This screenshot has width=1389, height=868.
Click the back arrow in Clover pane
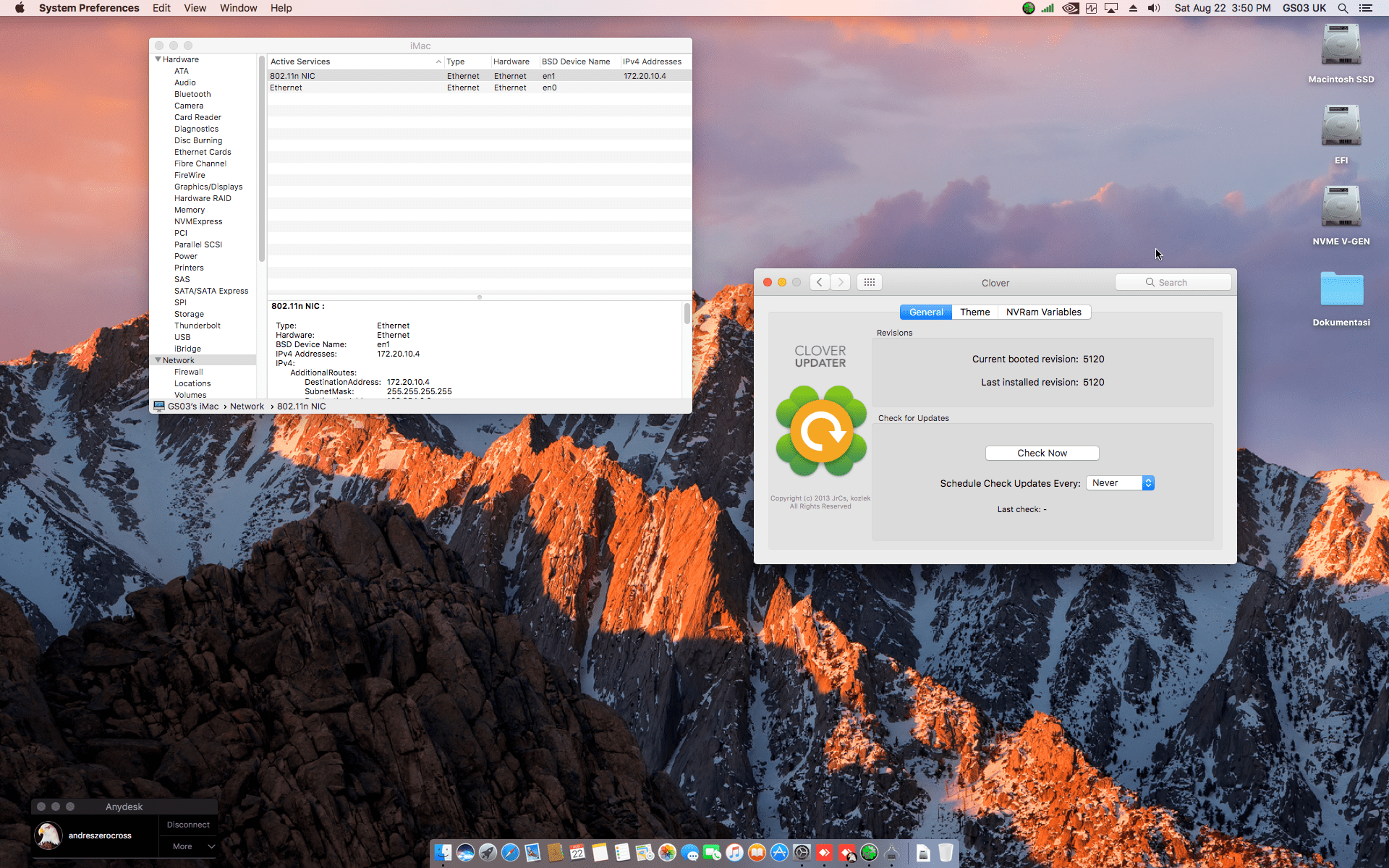(x=819, y=283)
